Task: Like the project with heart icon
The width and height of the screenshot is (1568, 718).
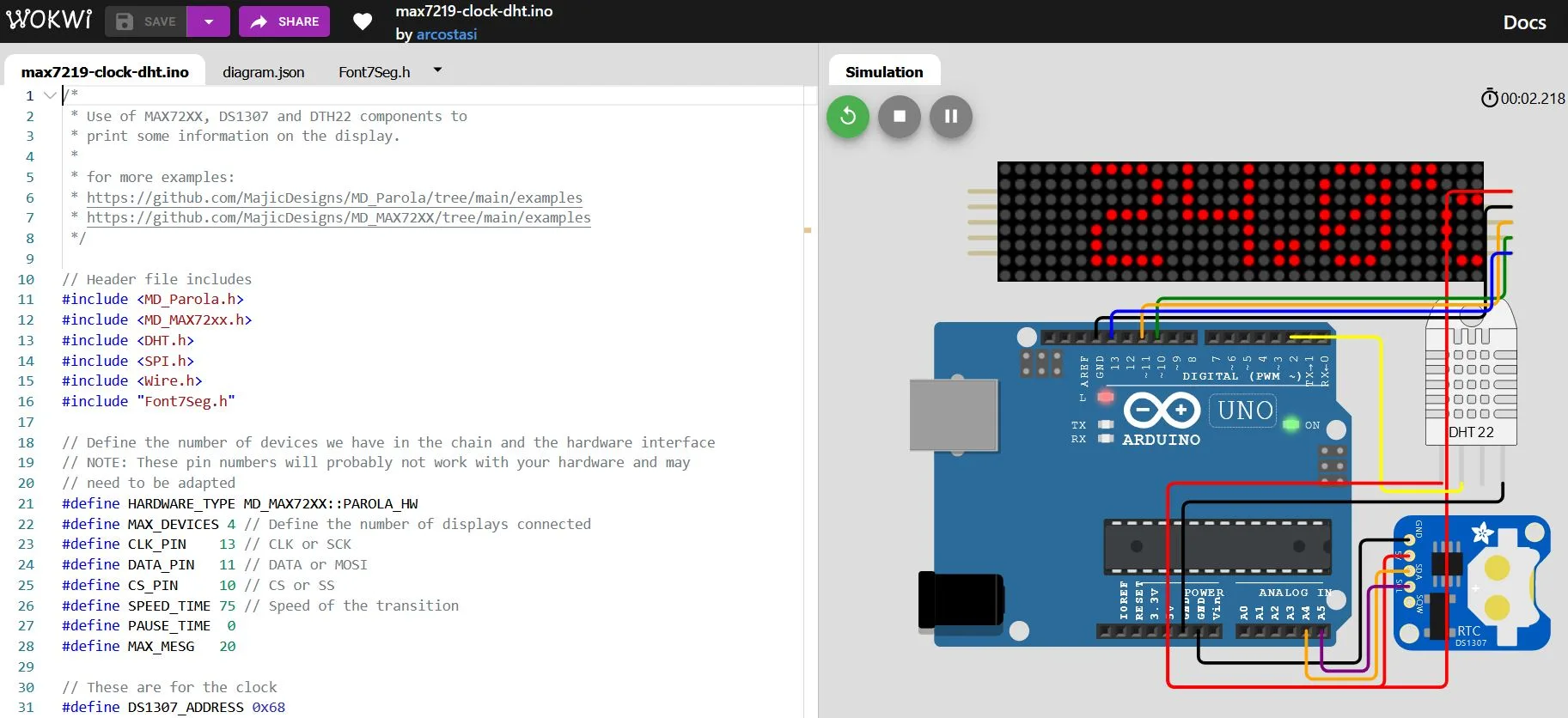Action: click(363, 21)
